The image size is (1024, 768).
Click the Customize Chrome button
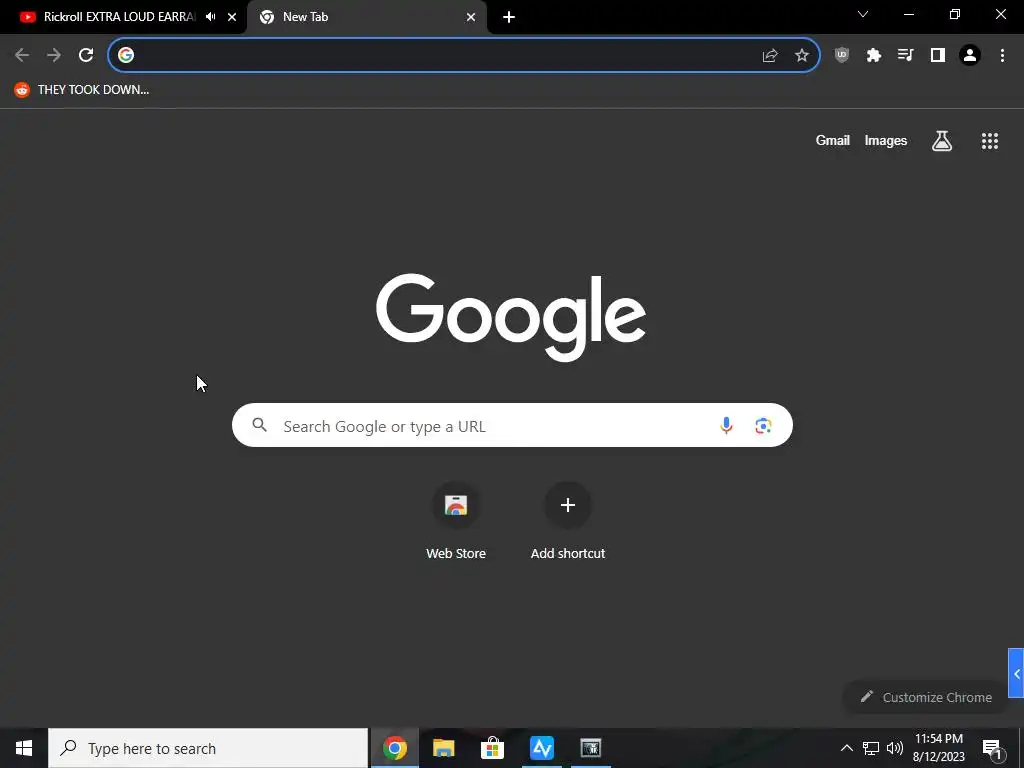pos(926,697)
